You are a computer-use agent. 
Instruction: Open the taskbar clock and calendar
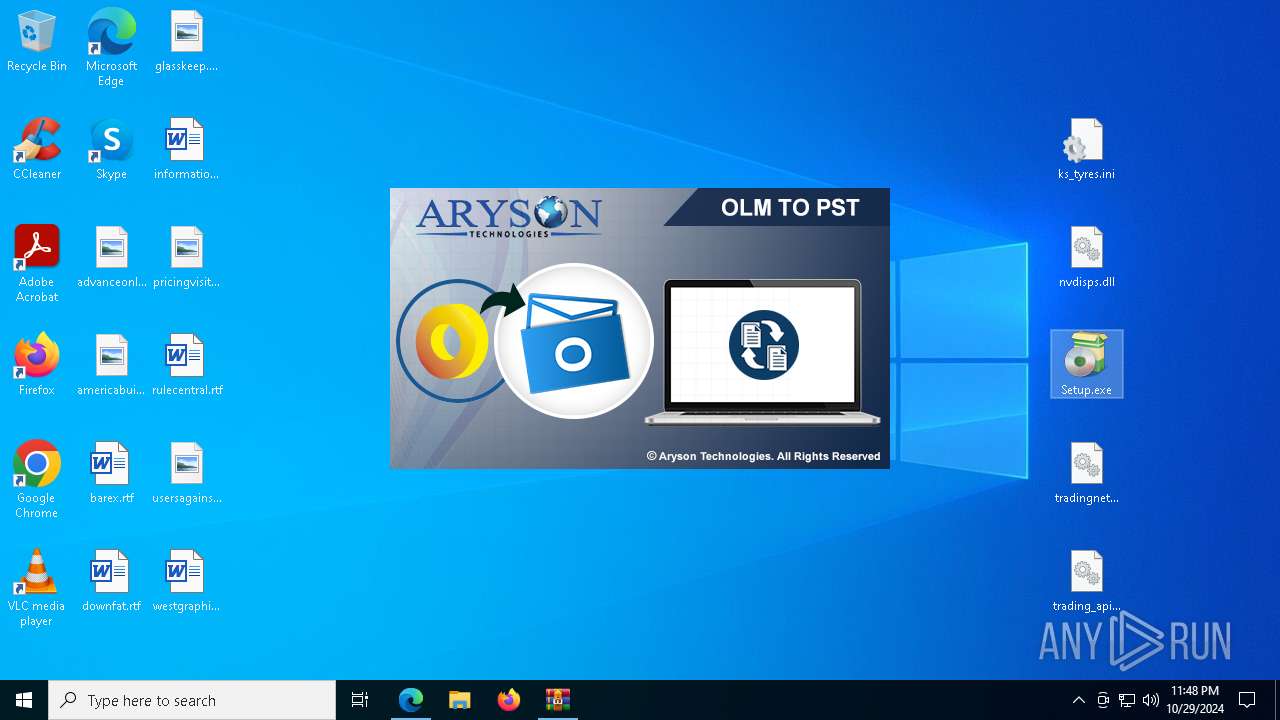point(1195,700)
